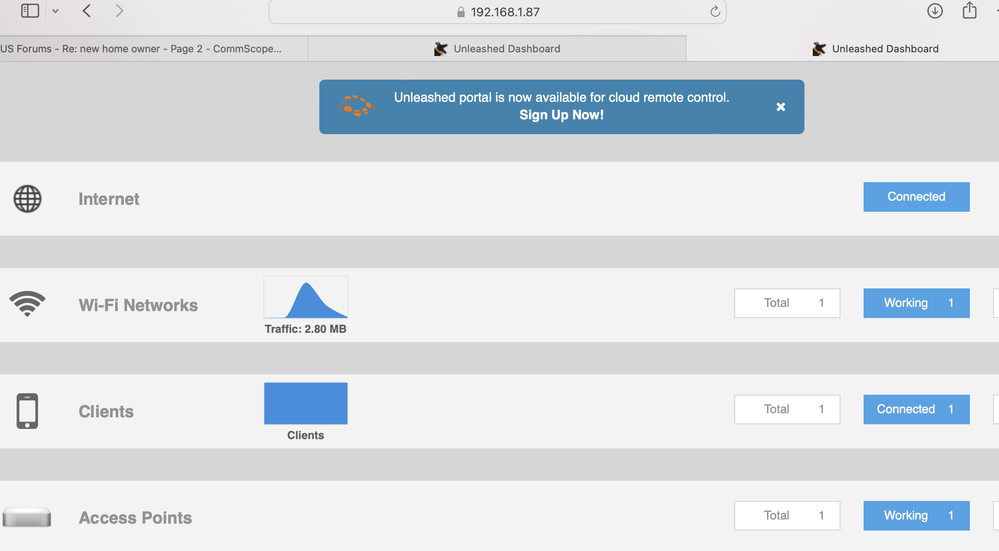
Task: Click the Sign Up Now! link
Action: (x=561, y=115)
